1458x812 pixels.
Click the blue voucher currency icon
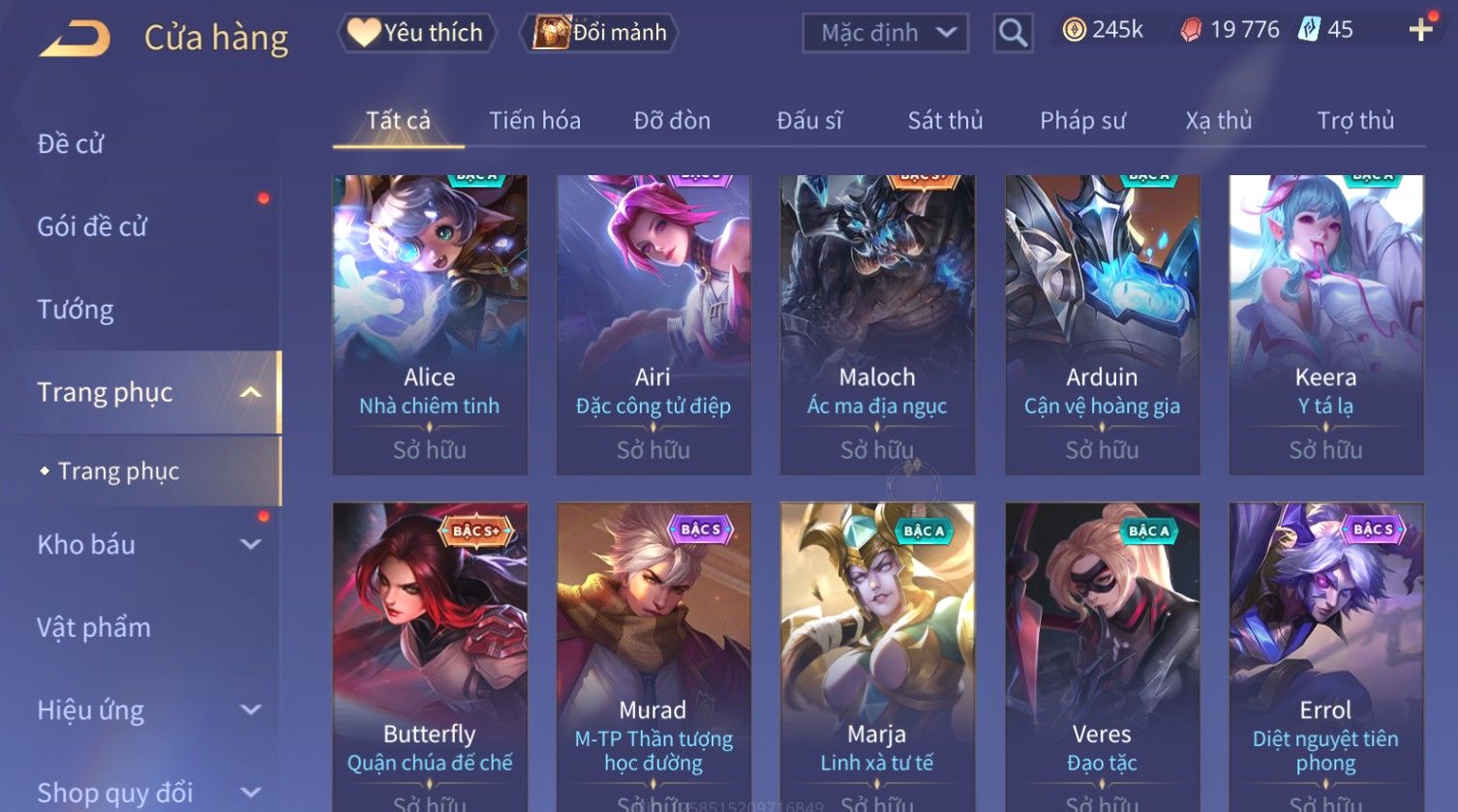pyautogui.click(x=1309, y=29)
